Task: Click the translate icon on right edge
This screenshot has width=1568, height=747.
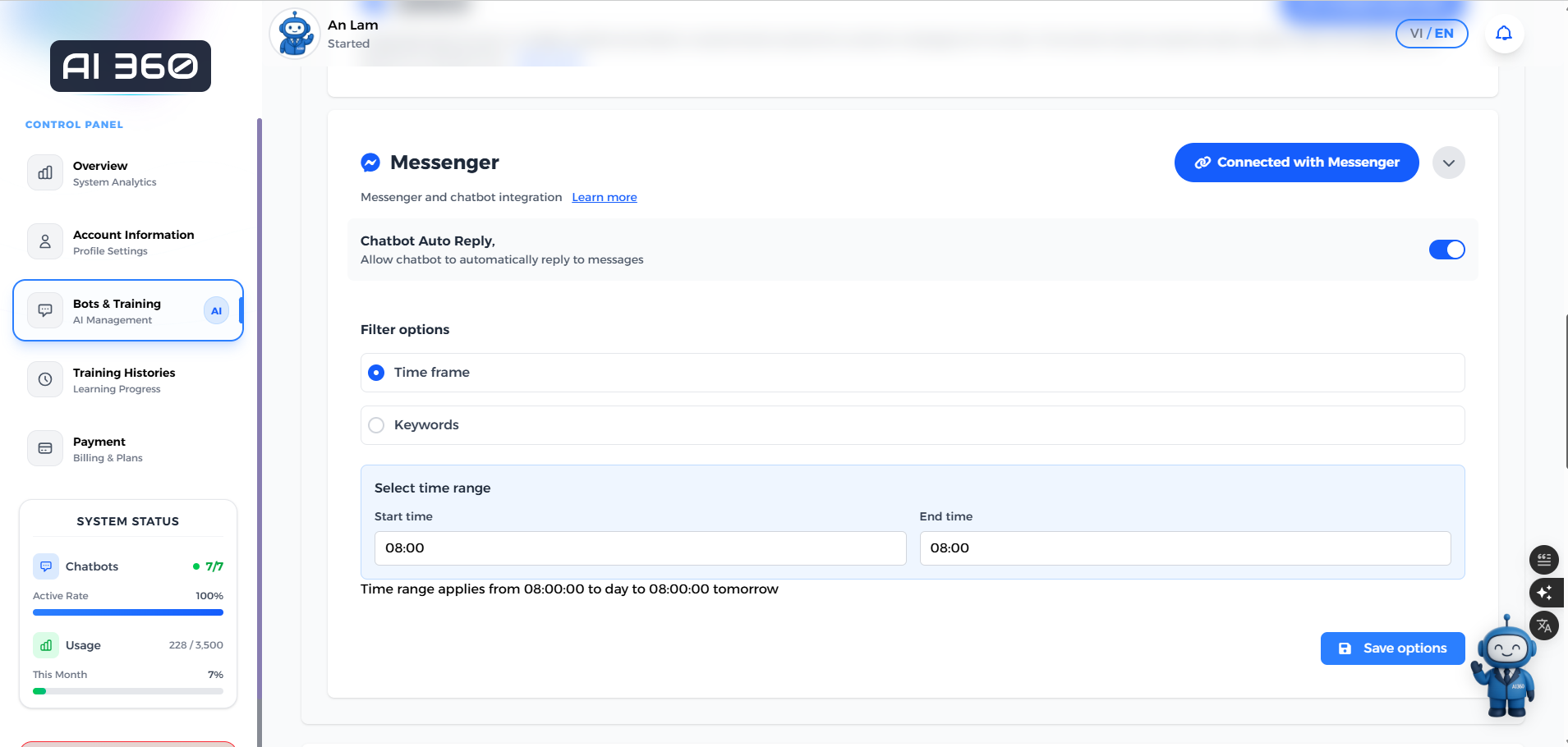Action: (1543, 626)
